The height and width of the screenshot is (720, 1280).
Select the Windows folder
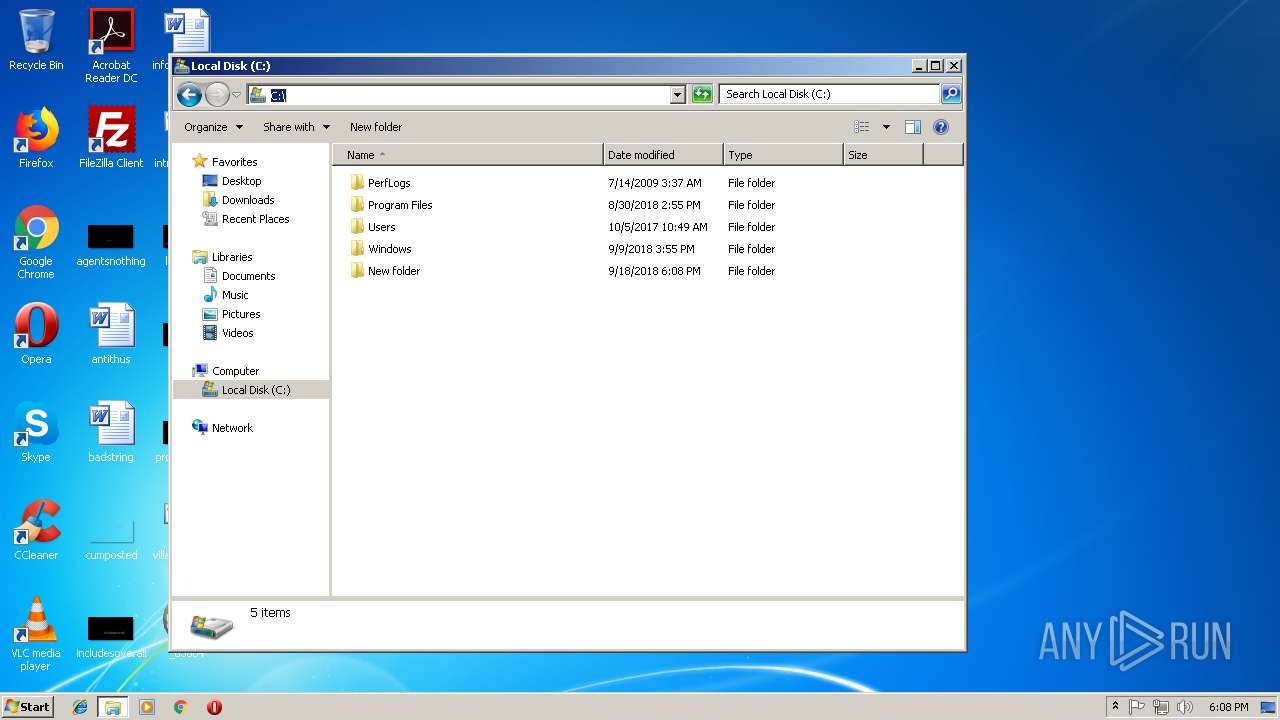[381, 249]
